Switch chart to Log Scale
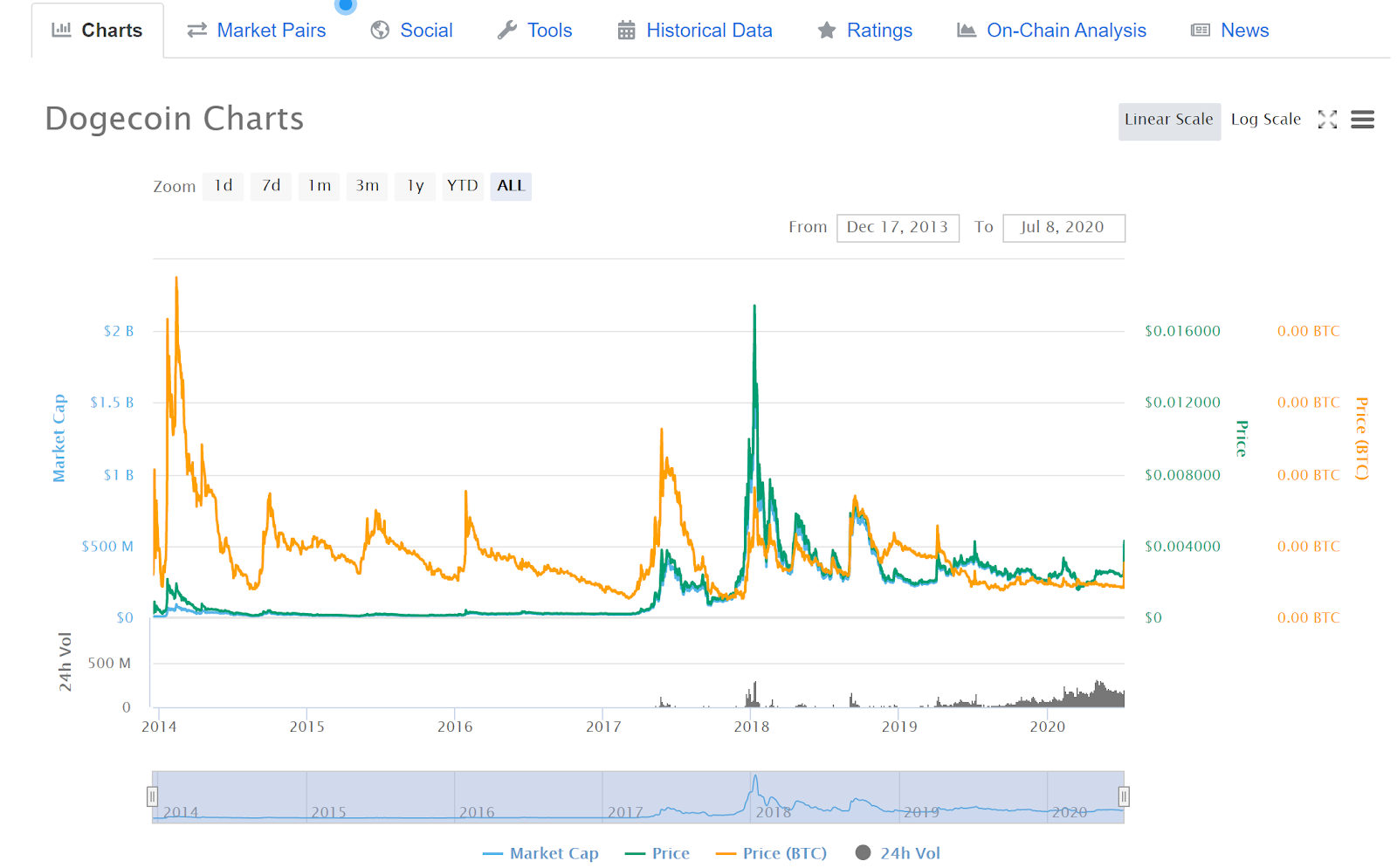 [x=1266, y=120]
